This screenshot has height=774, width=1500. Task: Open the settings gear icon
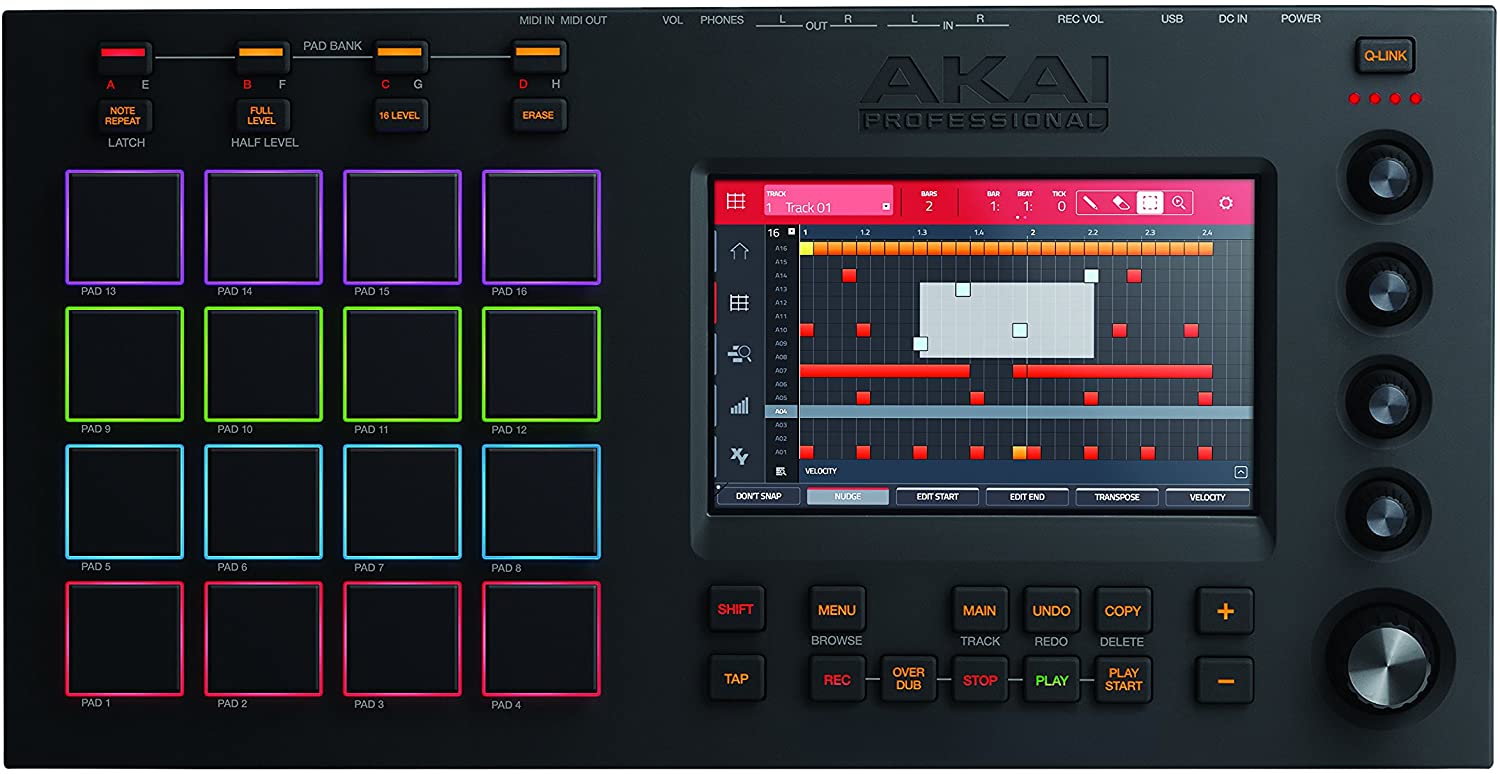tap(1225, 203)
